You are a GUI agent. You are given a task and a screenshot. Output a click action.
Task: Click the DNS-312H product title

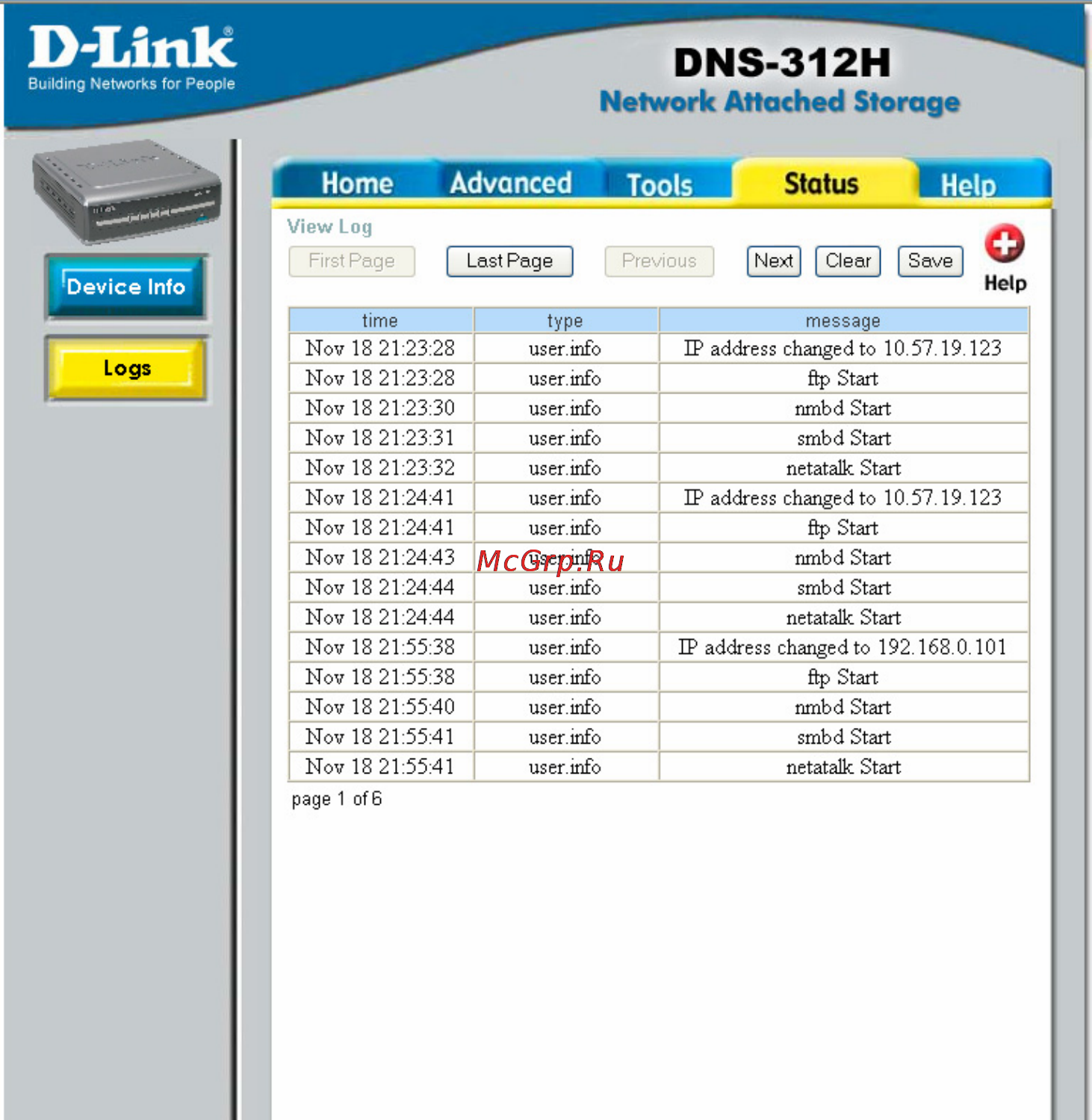[x=782, y=63]
